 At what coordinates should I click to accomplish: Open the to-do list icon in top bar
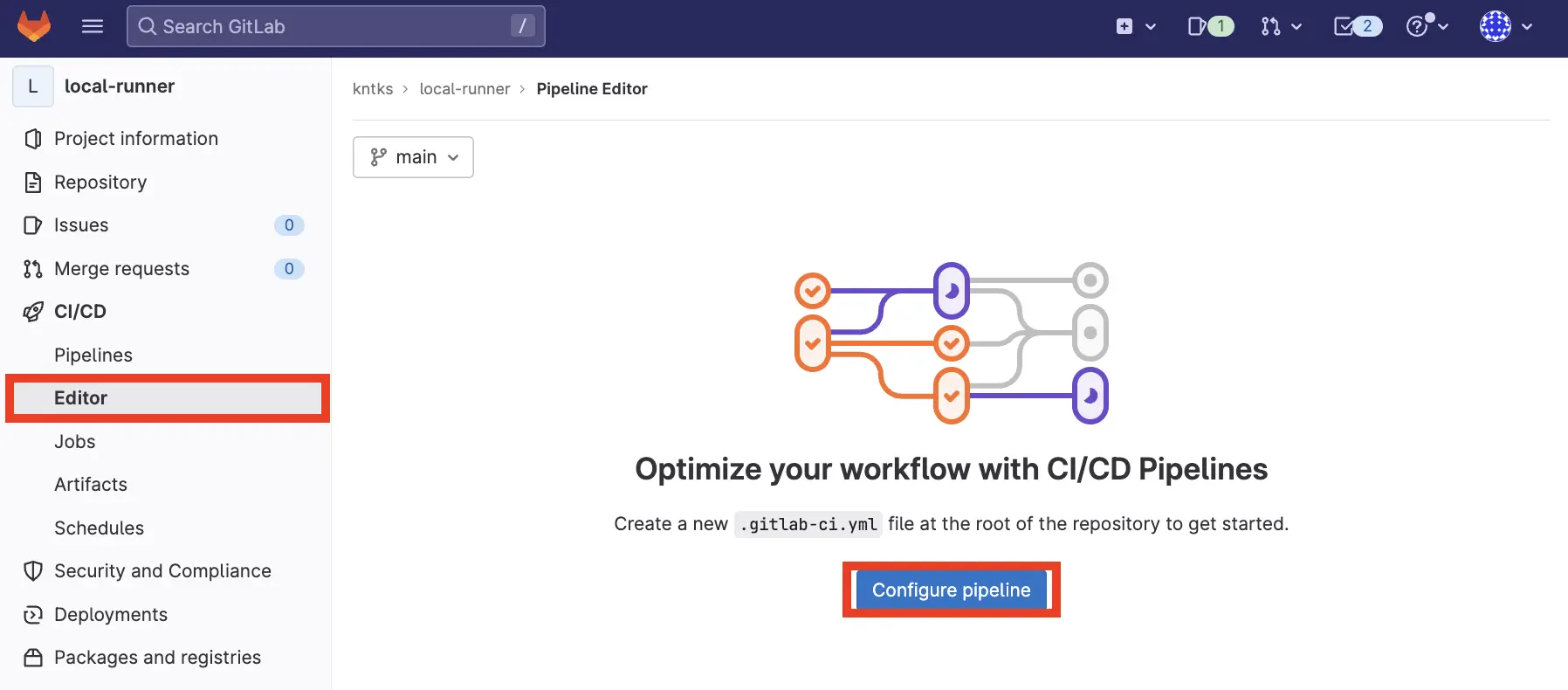coord(1357,26)
